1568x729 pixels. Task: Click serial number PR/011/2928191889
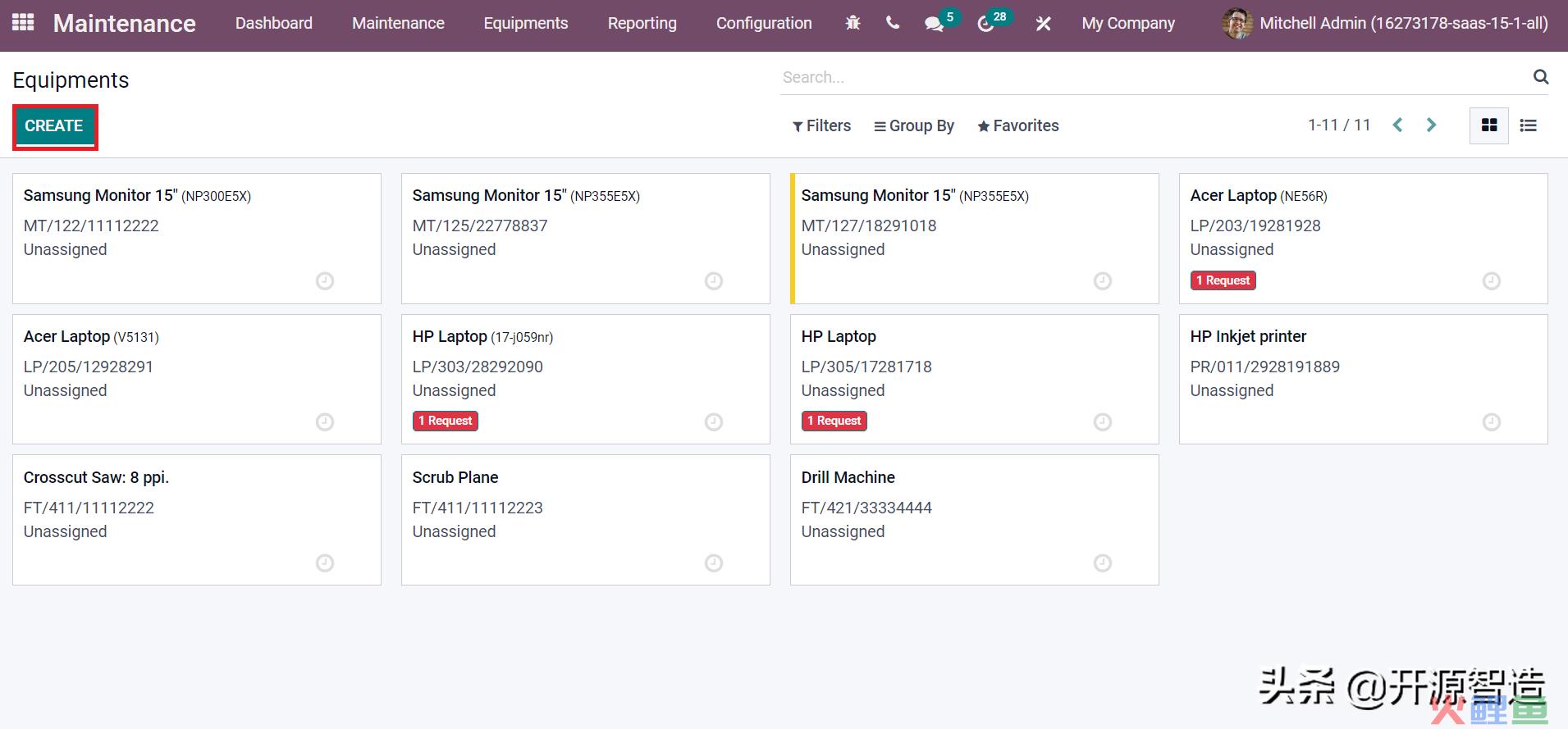1265,367
